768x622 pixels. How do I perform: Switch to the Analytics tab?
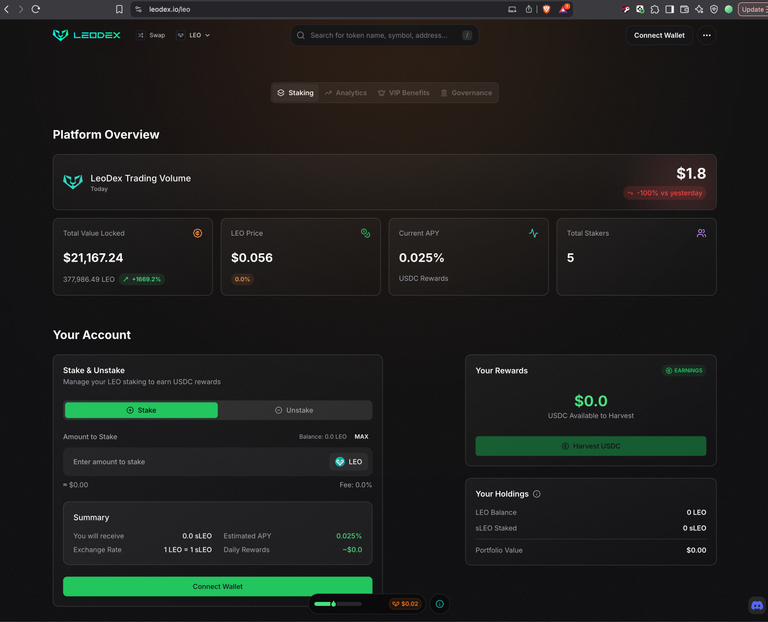pyautogui.click(x=346, y=93)
